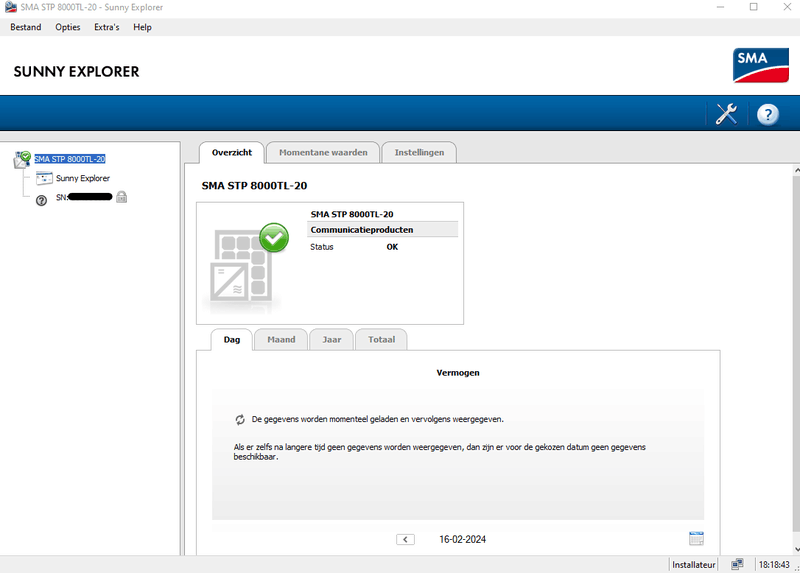
Task: Click the Vermogen chart title
Action: click(x=458, y=373)
